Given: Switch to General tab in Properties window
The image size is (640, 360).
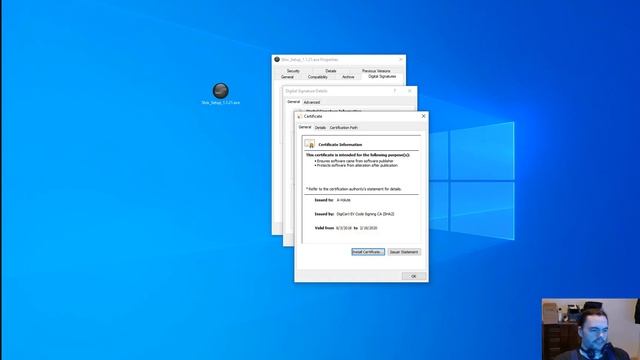Looking at the screenshot, I should (287, 77).
